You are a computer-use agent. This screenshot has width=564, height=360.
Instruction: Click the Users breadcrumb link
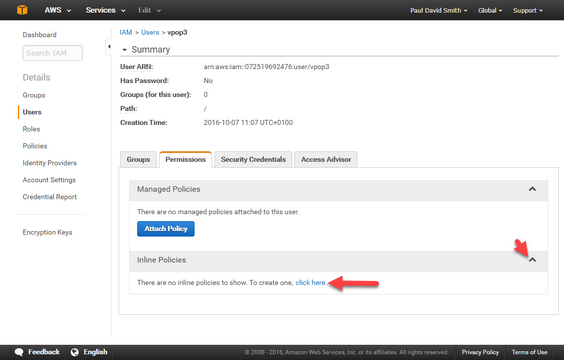[x=150, y=32]
